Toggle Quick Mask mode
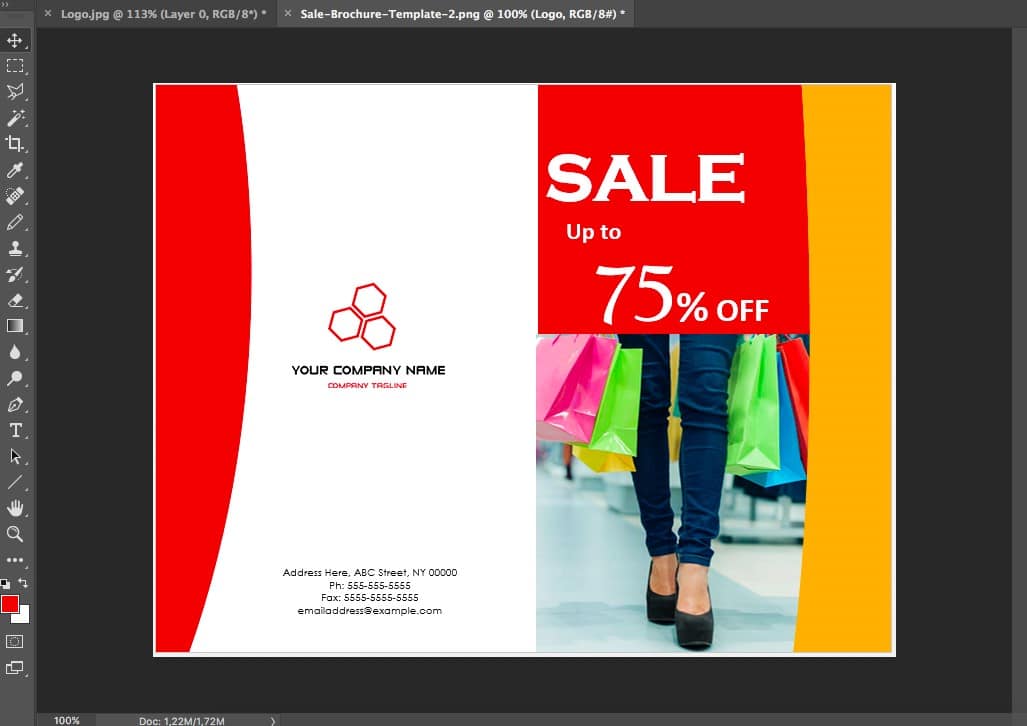The image size is (1027, 726). [15, 641]
